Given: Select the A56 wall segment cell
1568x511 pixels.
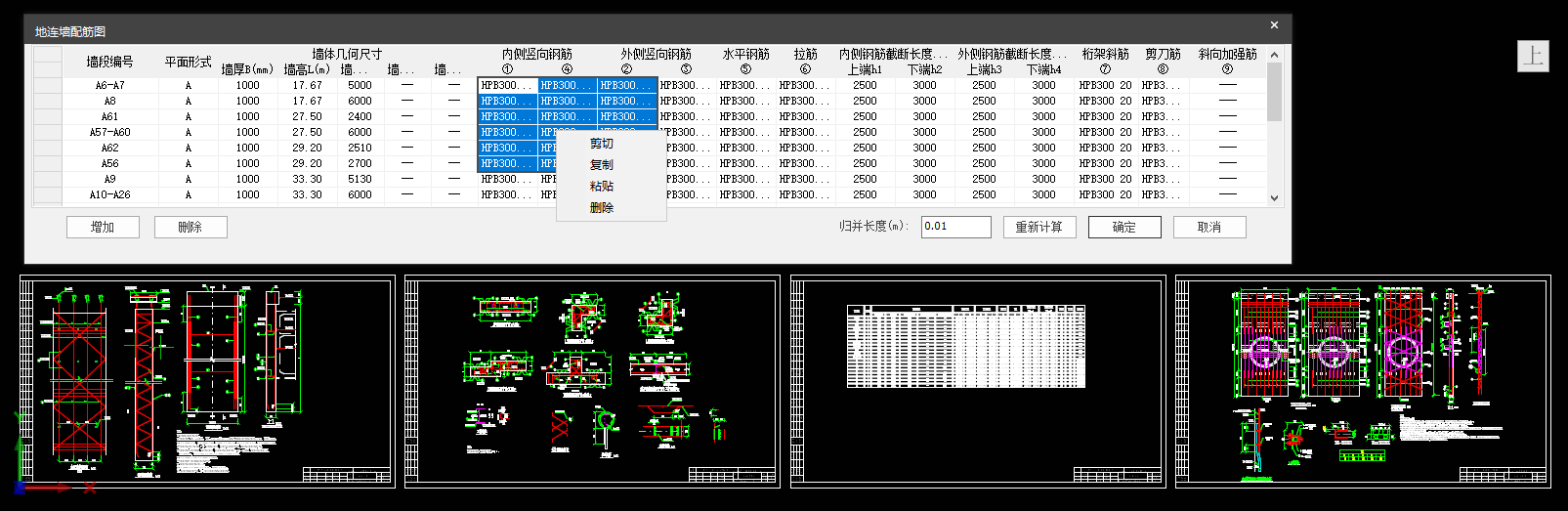Looking at the screenshot, I should 110,164.
